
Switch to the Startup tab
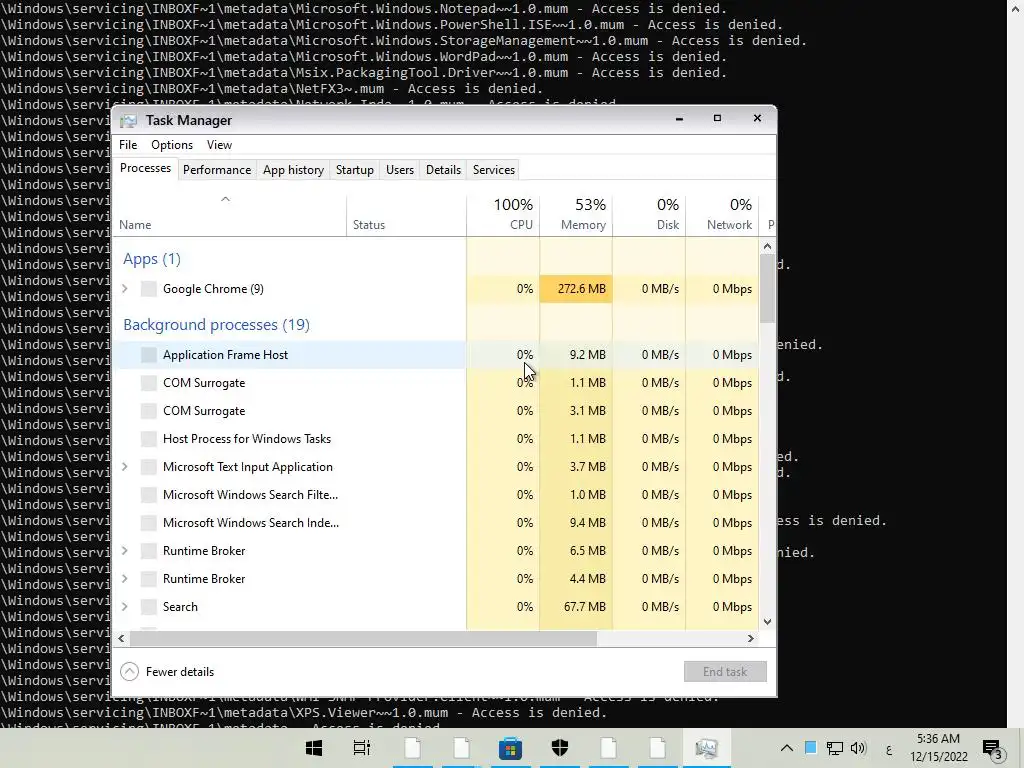click(x=355, y=170)
